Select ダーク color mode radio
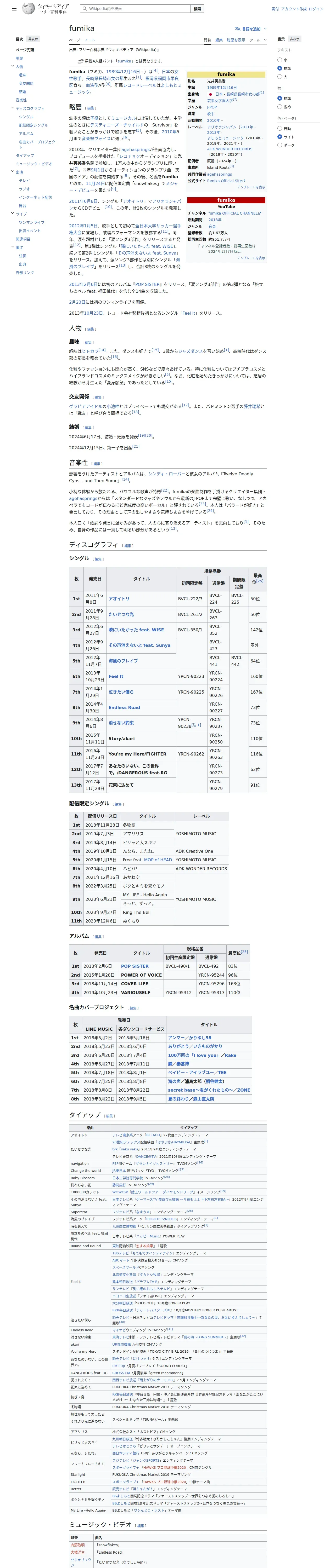Viewport: 336px width, 1568px height. pyautogui.click(x=280, y=145)
